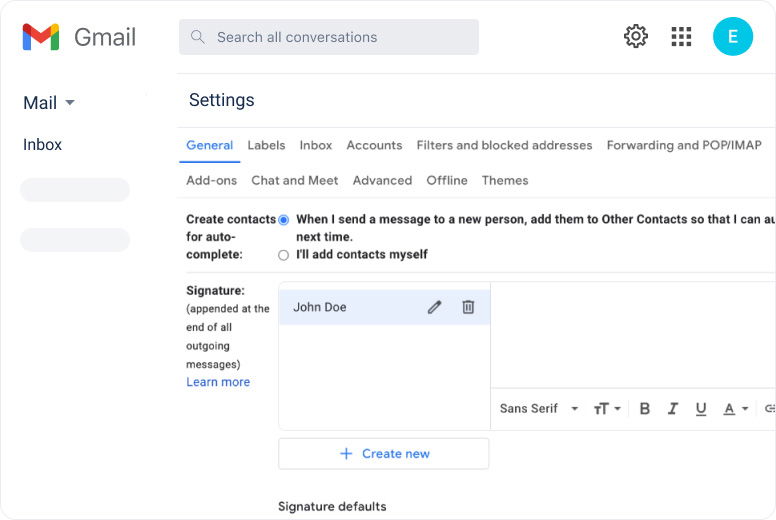Select "I'll add contacts myself" radio button

[284, 255]
